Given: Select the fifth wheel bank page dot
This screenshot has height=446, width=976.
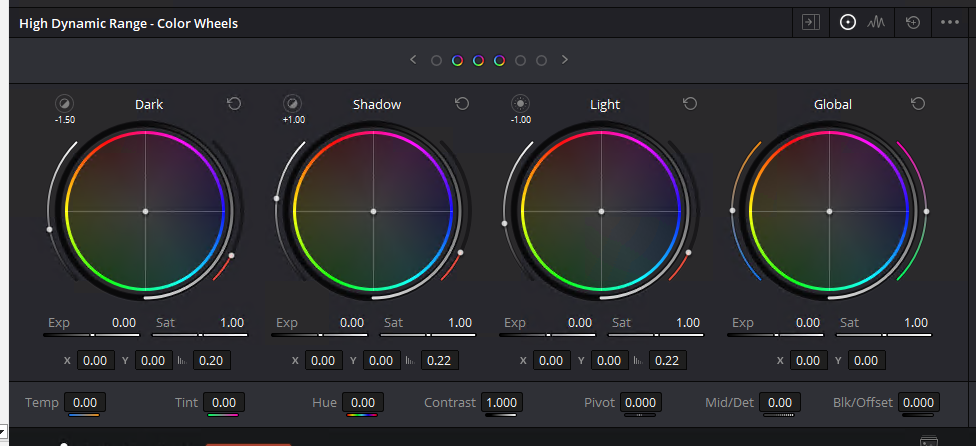Looking at the screenshot, I should [x=520, y=61].
